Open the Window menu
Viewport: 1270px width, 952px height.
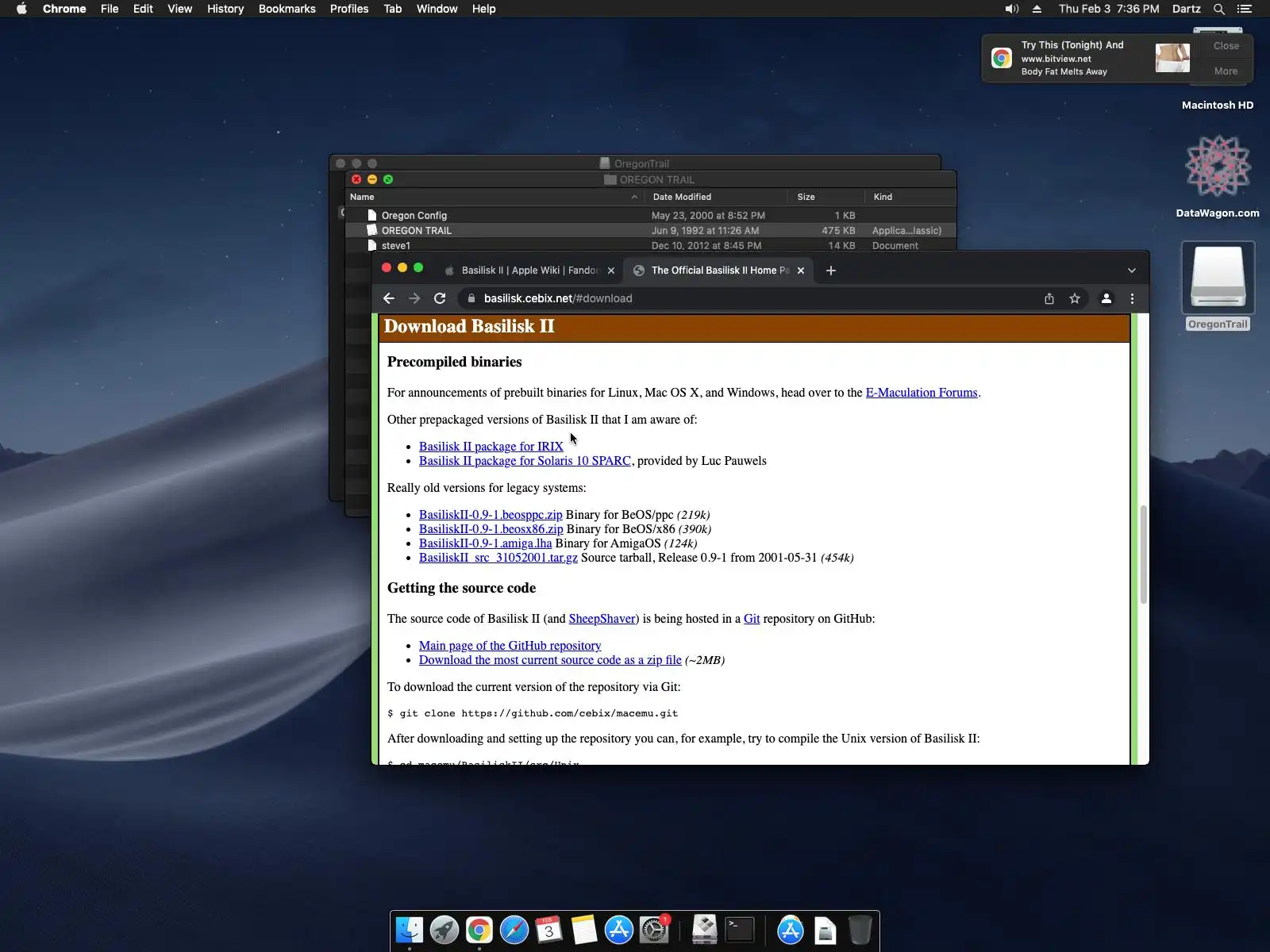(437, 9)
